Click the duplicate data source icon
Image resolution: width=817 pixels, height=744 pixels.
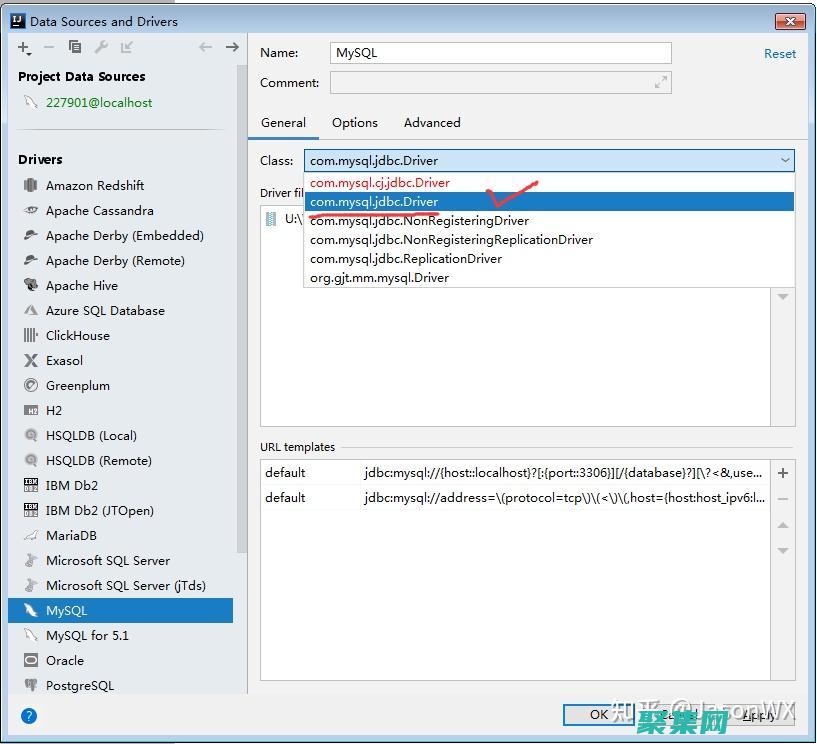pos(75,47)
